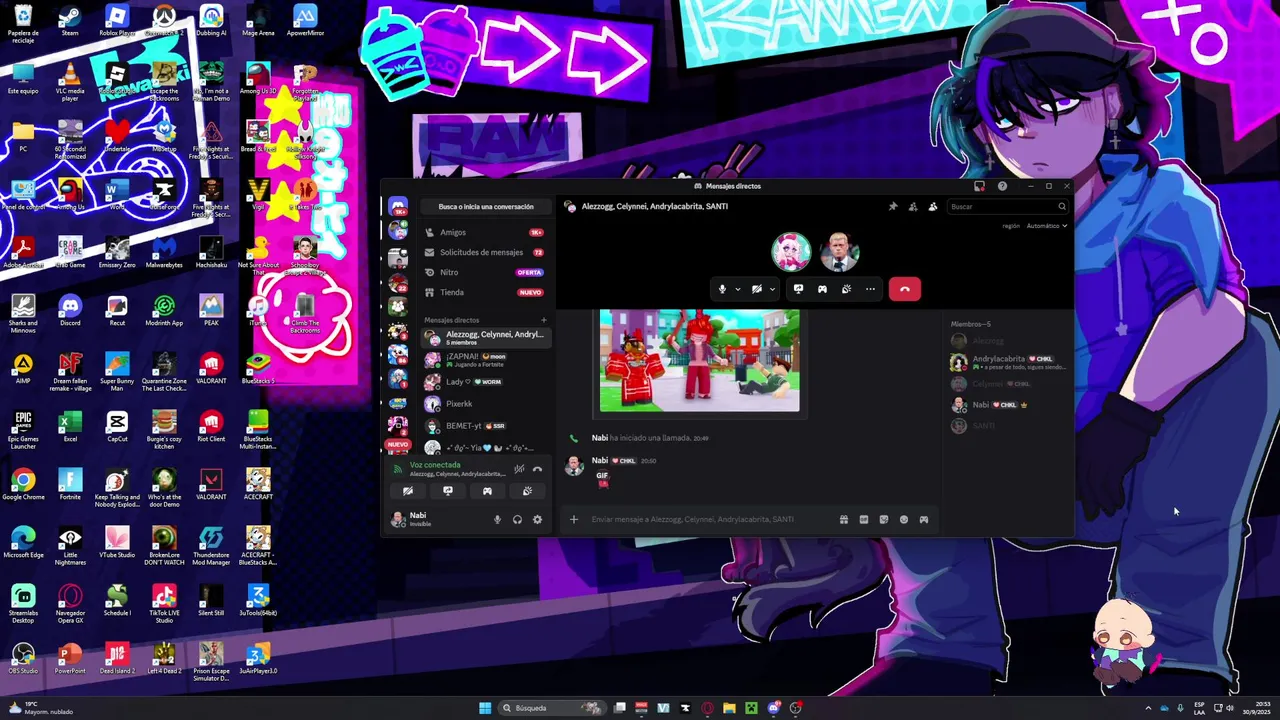Start an activity with the controller icon
The image size is (1280, 720).
(822, 289)
